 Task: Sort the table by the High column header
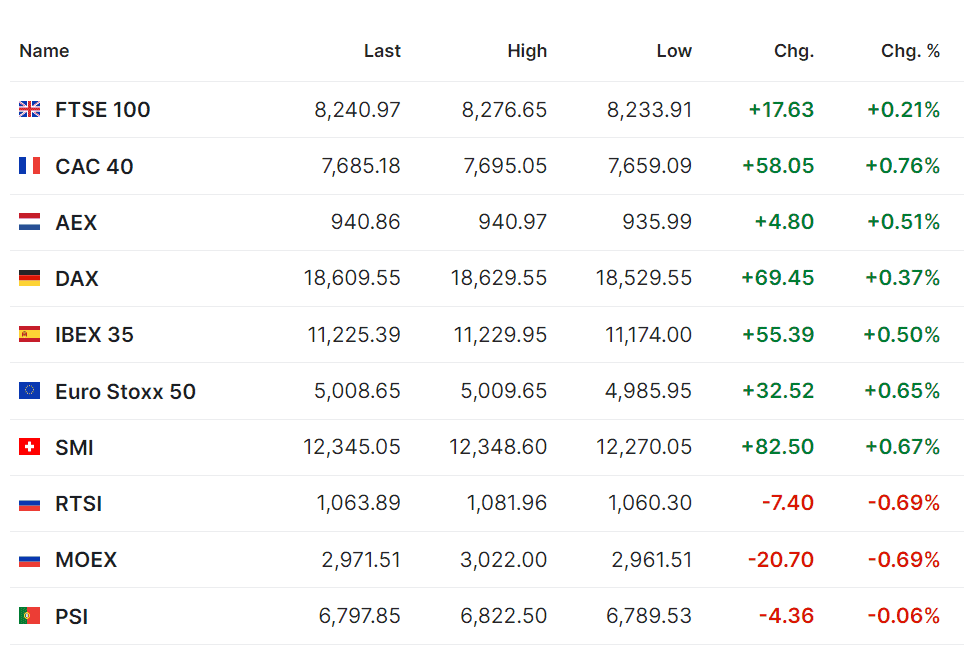pos(527,51)
